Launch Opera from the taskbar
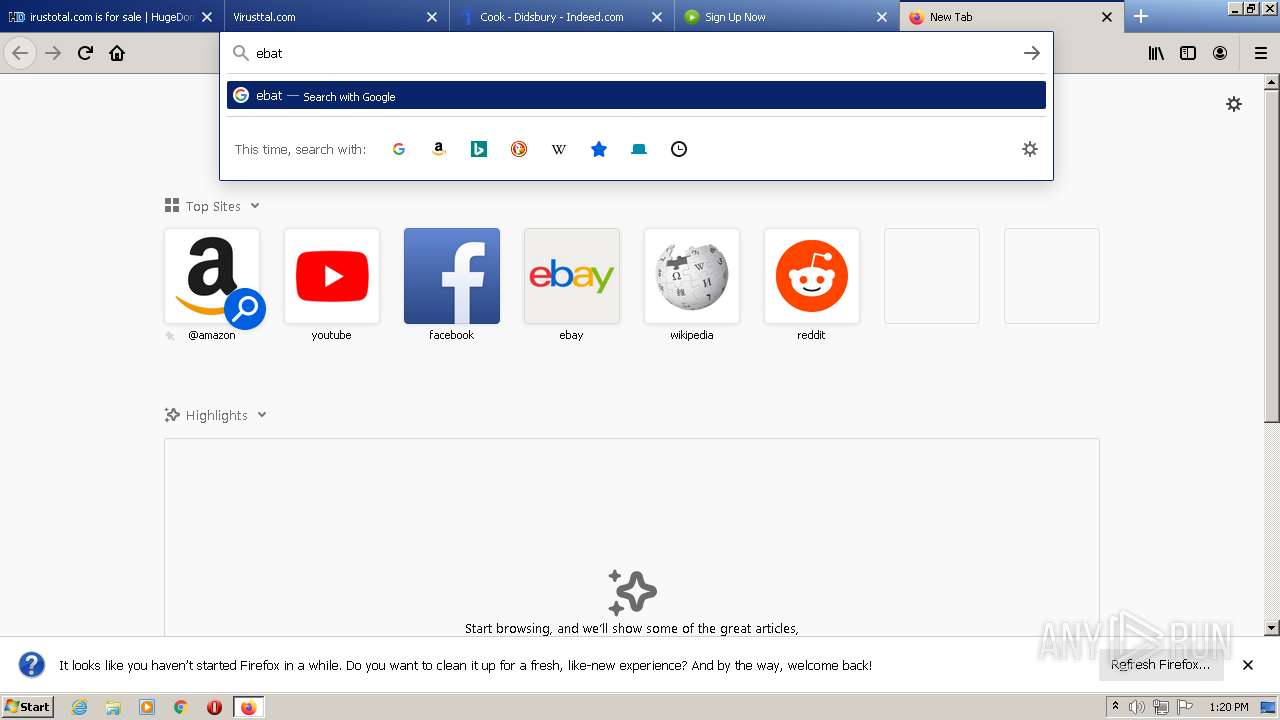1280x720 pixels. pyautogui.click(x=214, y=707)
